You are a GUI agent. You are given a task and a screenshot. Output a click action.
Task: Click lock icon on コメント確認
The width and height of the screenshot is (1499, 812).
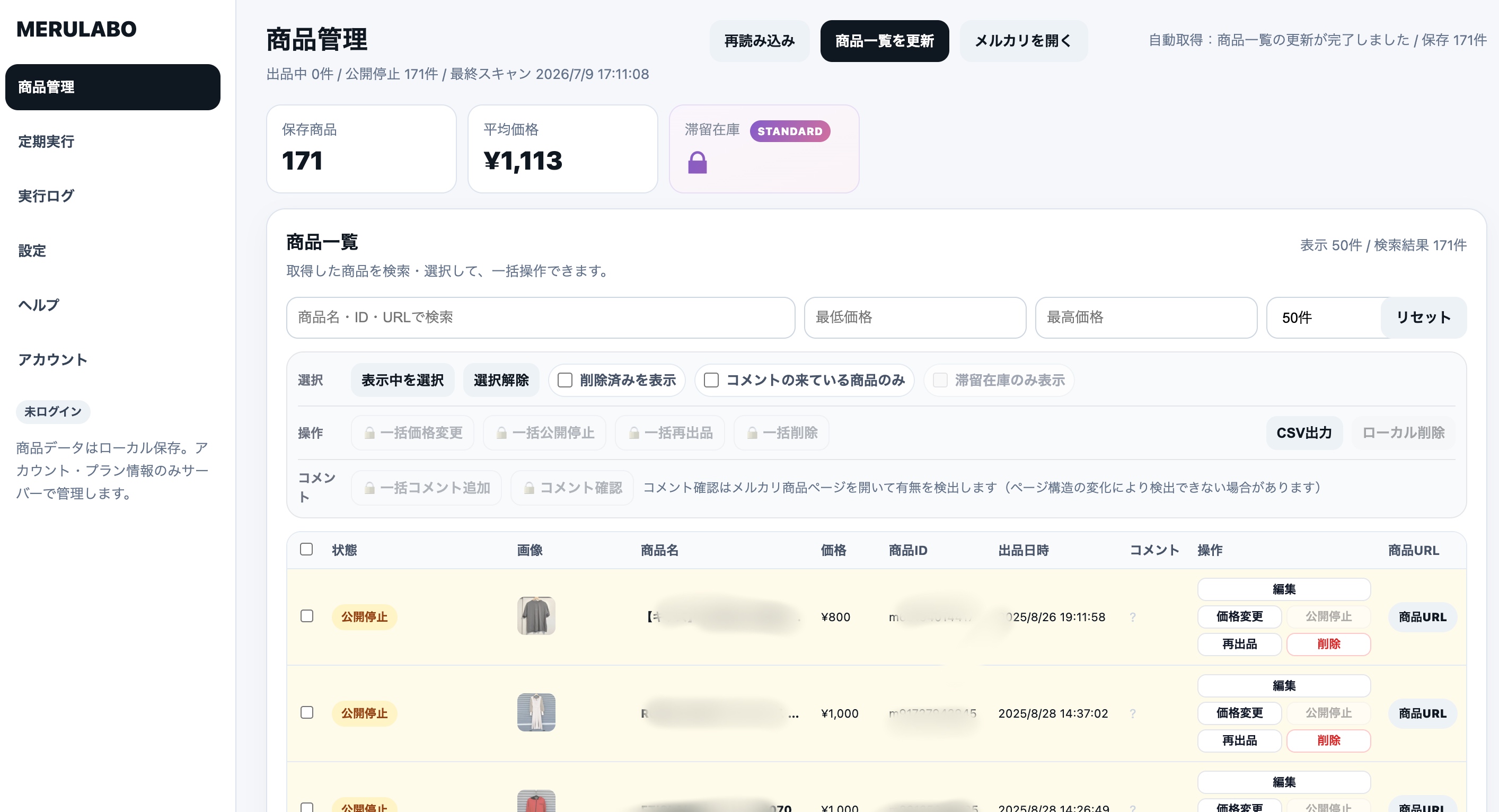tap(529, 488)
